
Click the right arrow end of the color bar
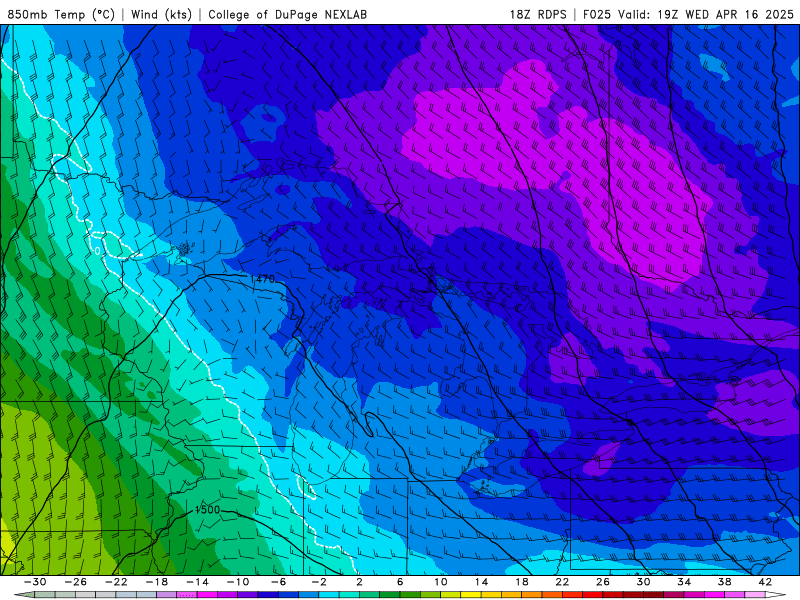click(776, 595)
